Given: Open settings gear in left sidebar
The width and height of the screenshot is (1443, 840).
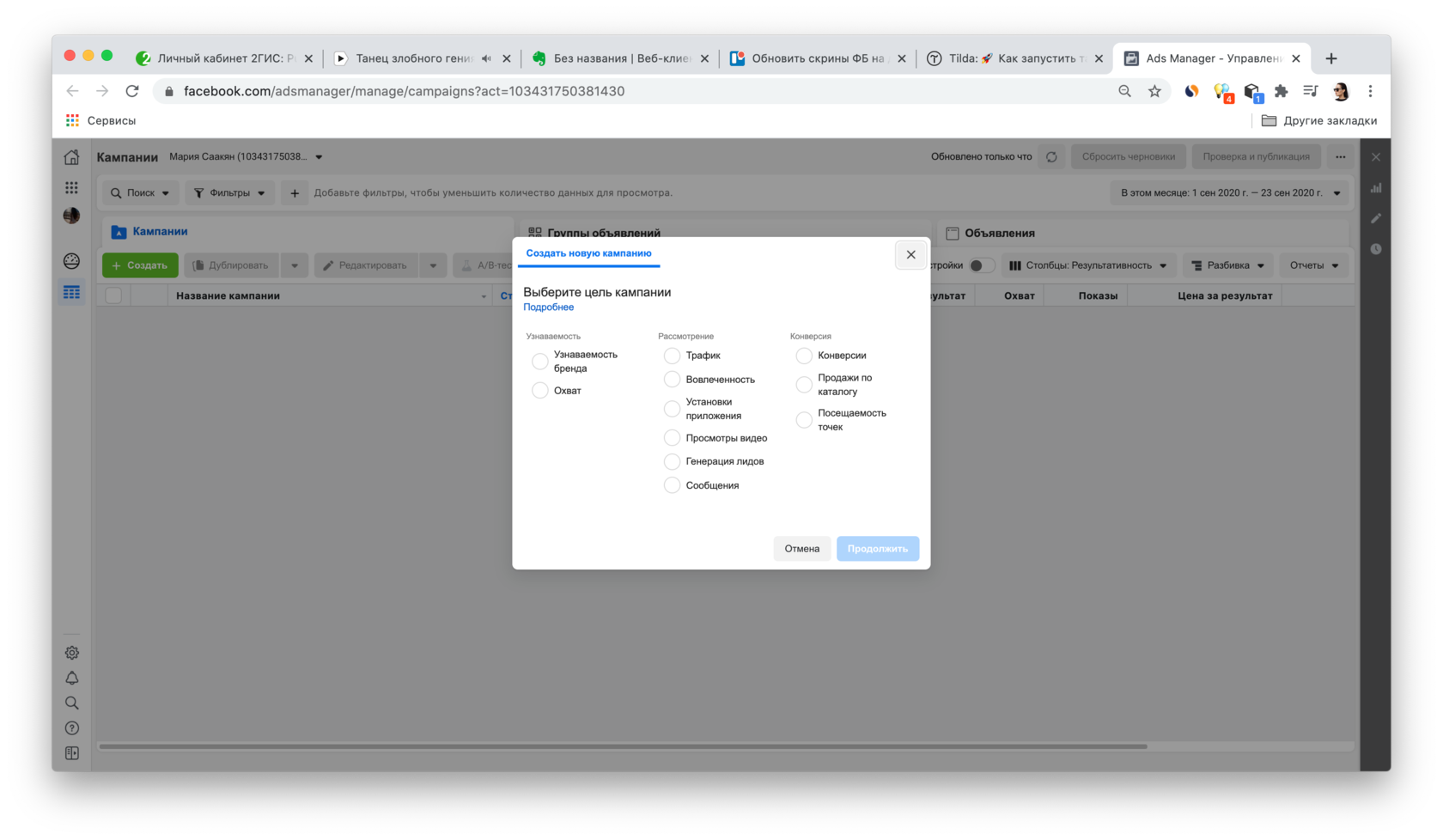Looking at the screenshot, I should (72, 653).
